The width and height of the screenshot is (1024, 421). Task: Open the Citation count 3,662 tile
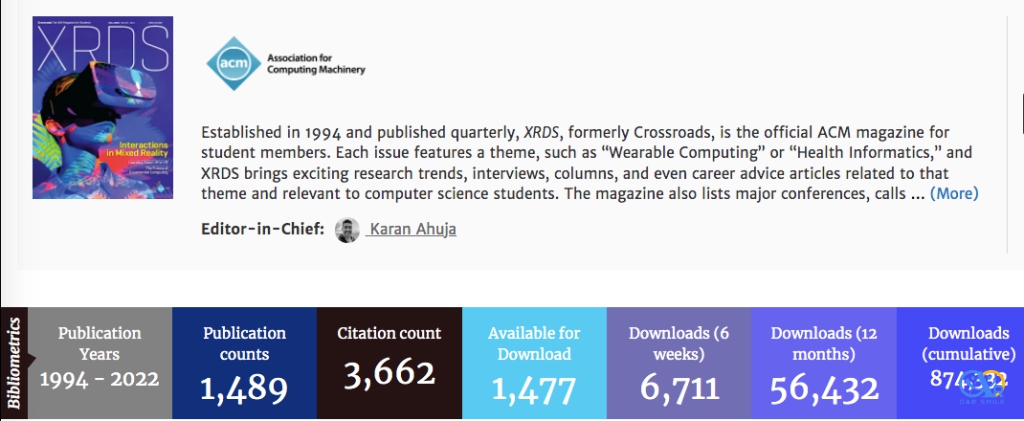tap(389, 362)
